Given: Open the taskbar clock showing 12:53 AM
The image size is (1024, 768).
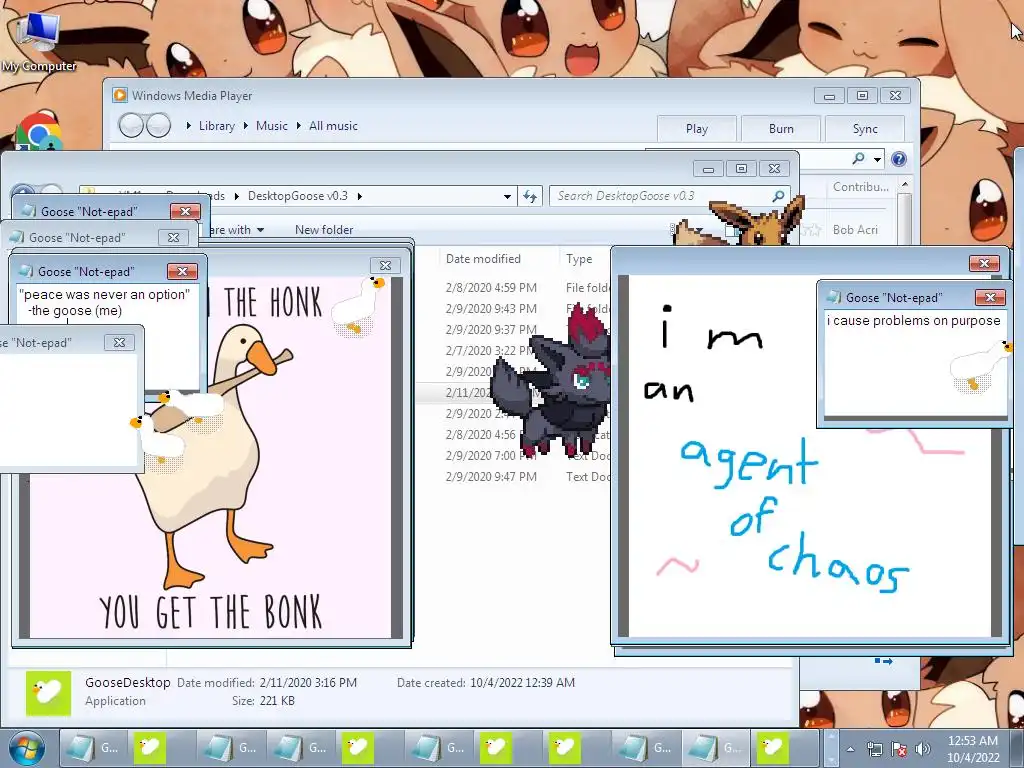Looking at the screenshot, I should (972, 749).
